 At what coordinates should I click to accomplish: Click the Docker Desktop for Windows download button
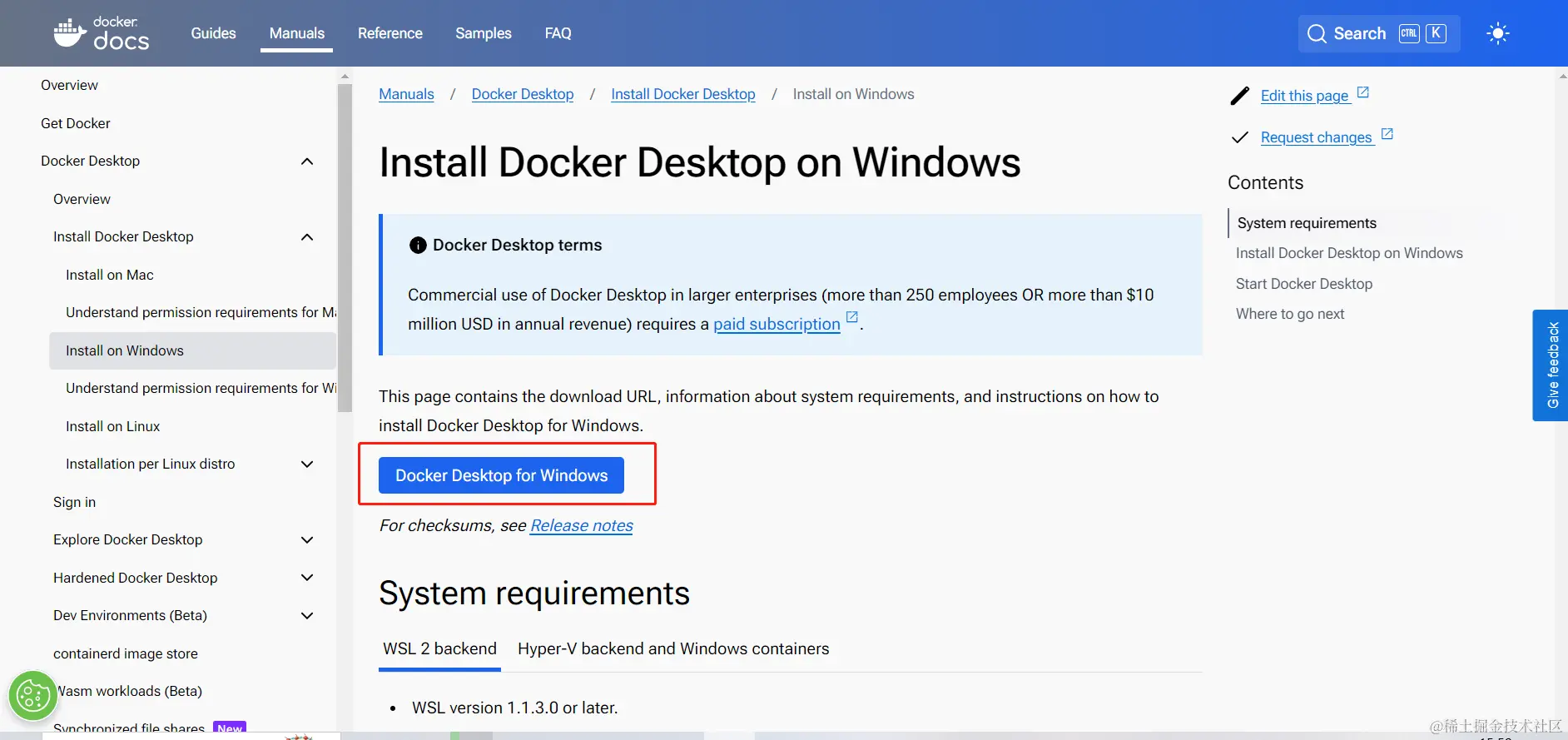pyautogui.click(x=501, y=475)
